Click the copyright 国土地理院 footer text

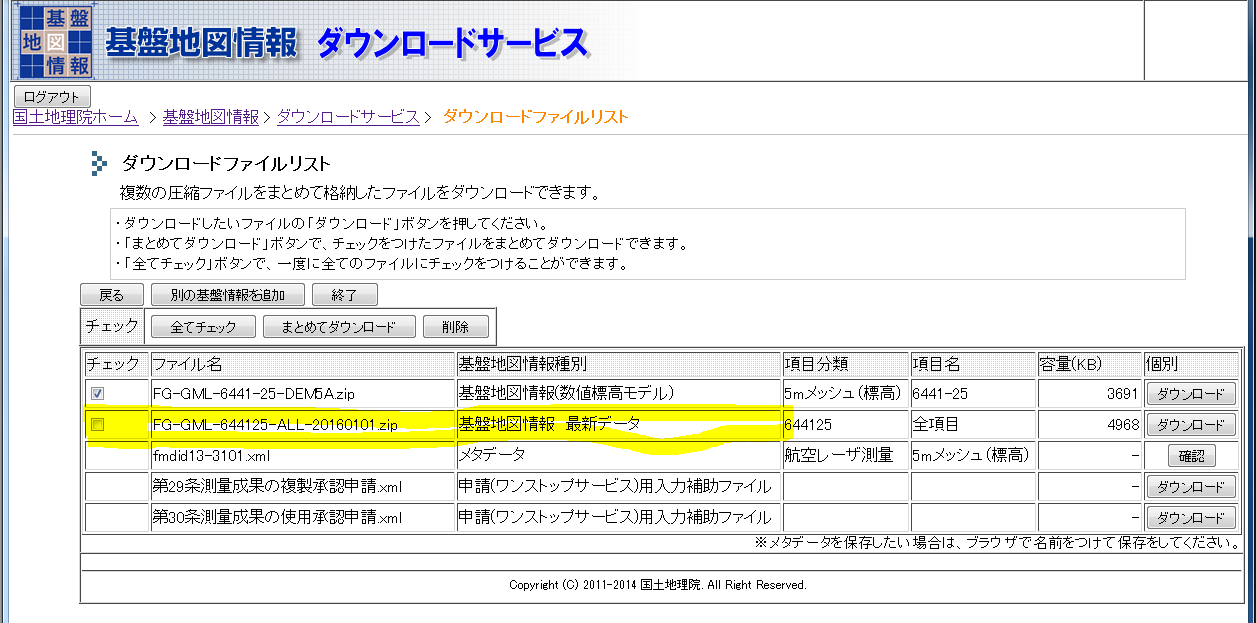click(658, 585)
